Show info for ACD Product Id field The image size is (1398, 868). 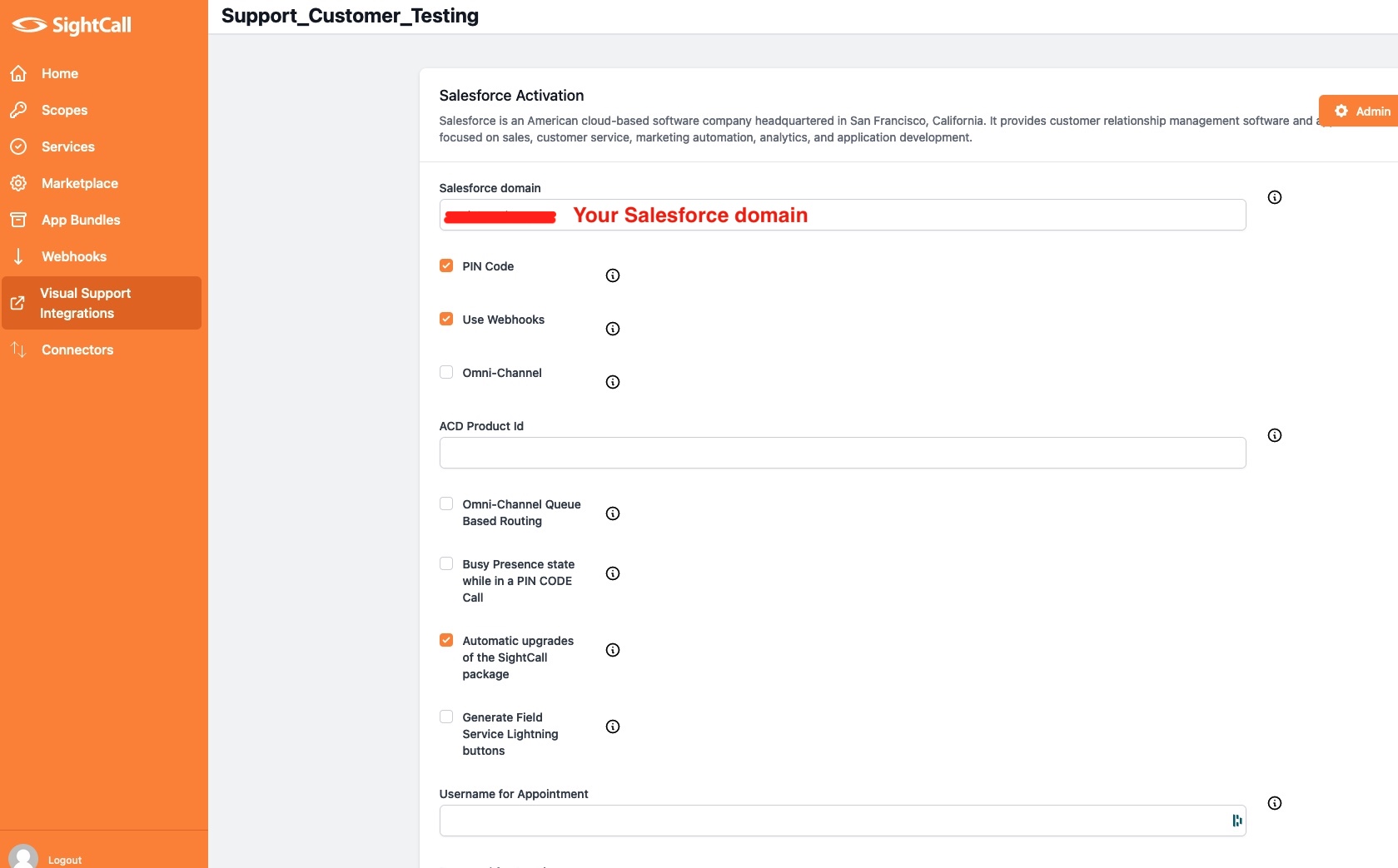[x=1275, y=435]
